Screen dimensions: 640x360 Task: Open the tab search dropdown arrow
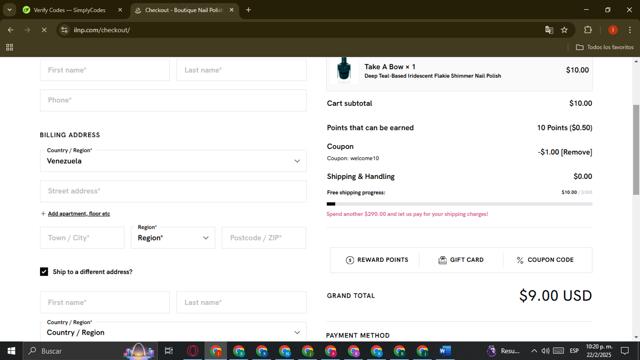click(9, 10)
